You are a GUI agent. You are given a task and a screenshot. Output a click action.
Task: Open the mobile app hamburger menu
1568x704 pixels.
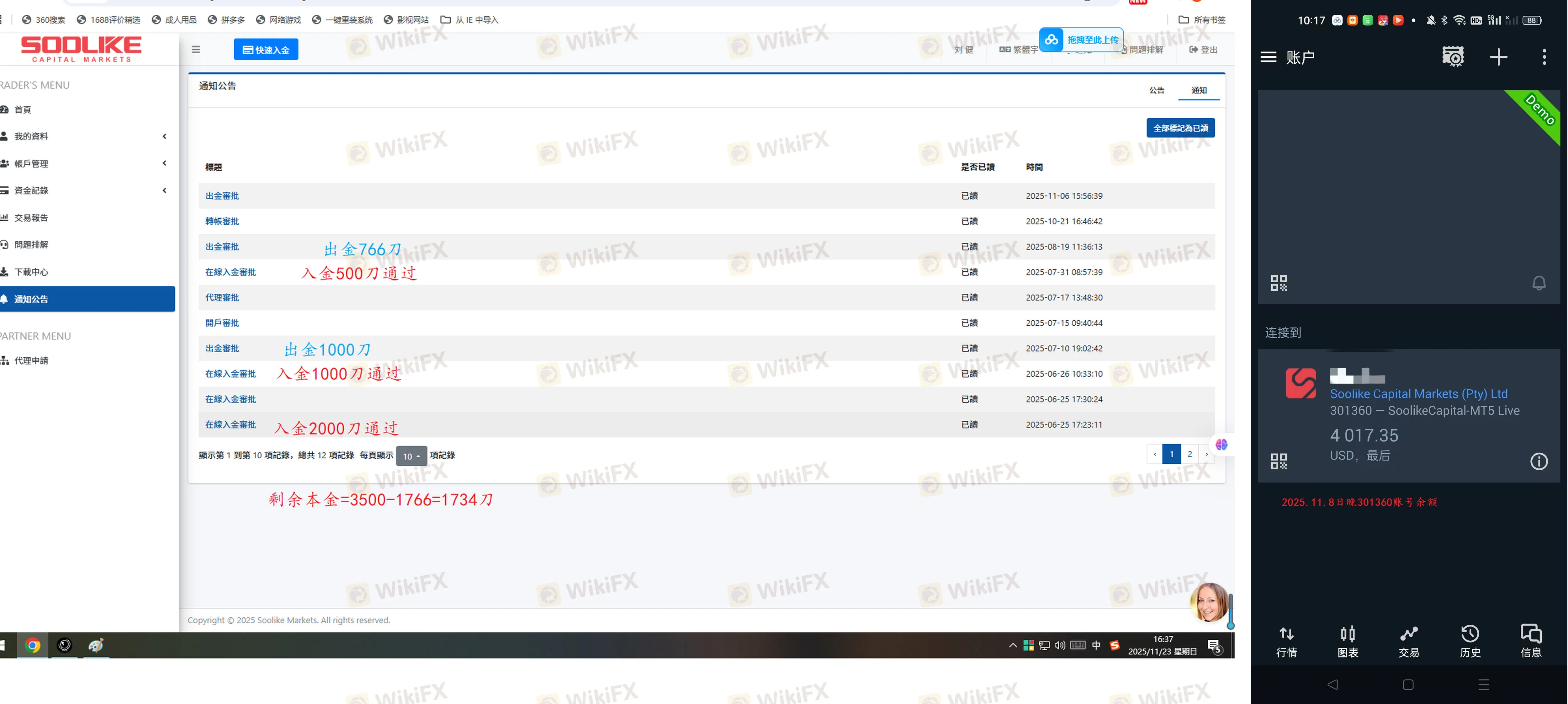point(1269,57)
